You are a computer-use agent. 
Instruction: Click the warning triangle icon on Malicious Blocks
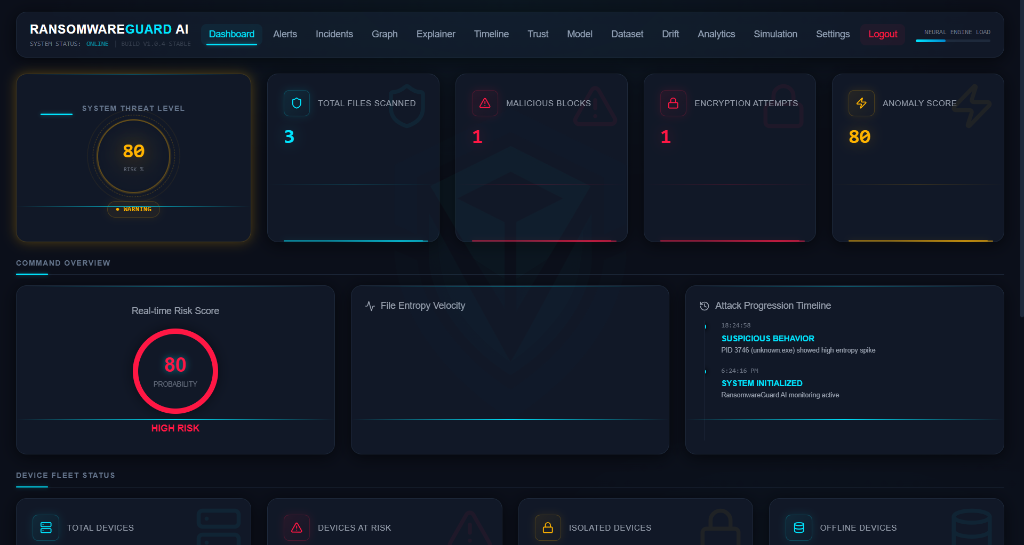tap(485, 103)
